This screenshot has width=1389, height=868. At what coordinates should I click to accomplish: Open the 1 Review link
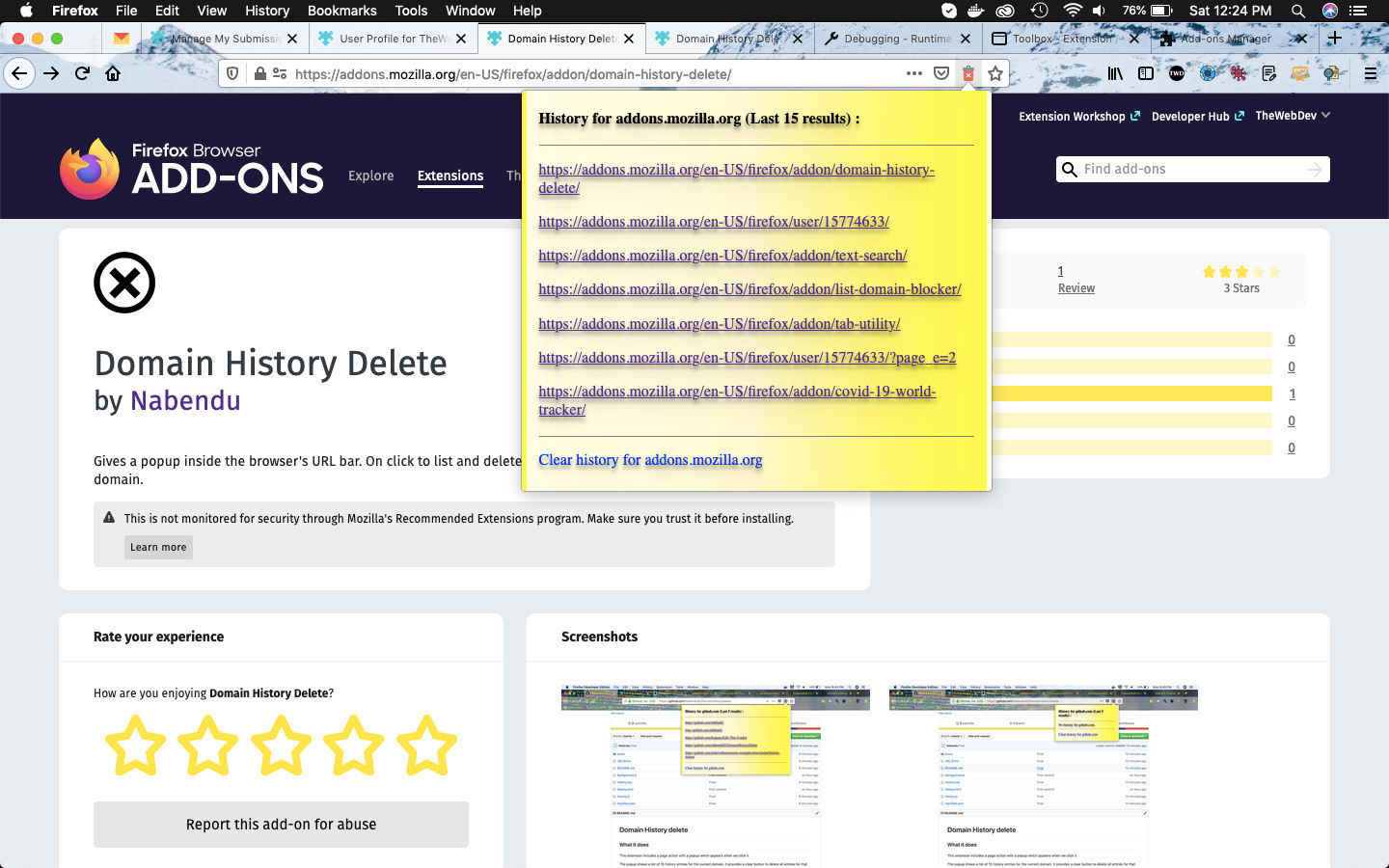pyautogui.click(x=1076, y=280)
